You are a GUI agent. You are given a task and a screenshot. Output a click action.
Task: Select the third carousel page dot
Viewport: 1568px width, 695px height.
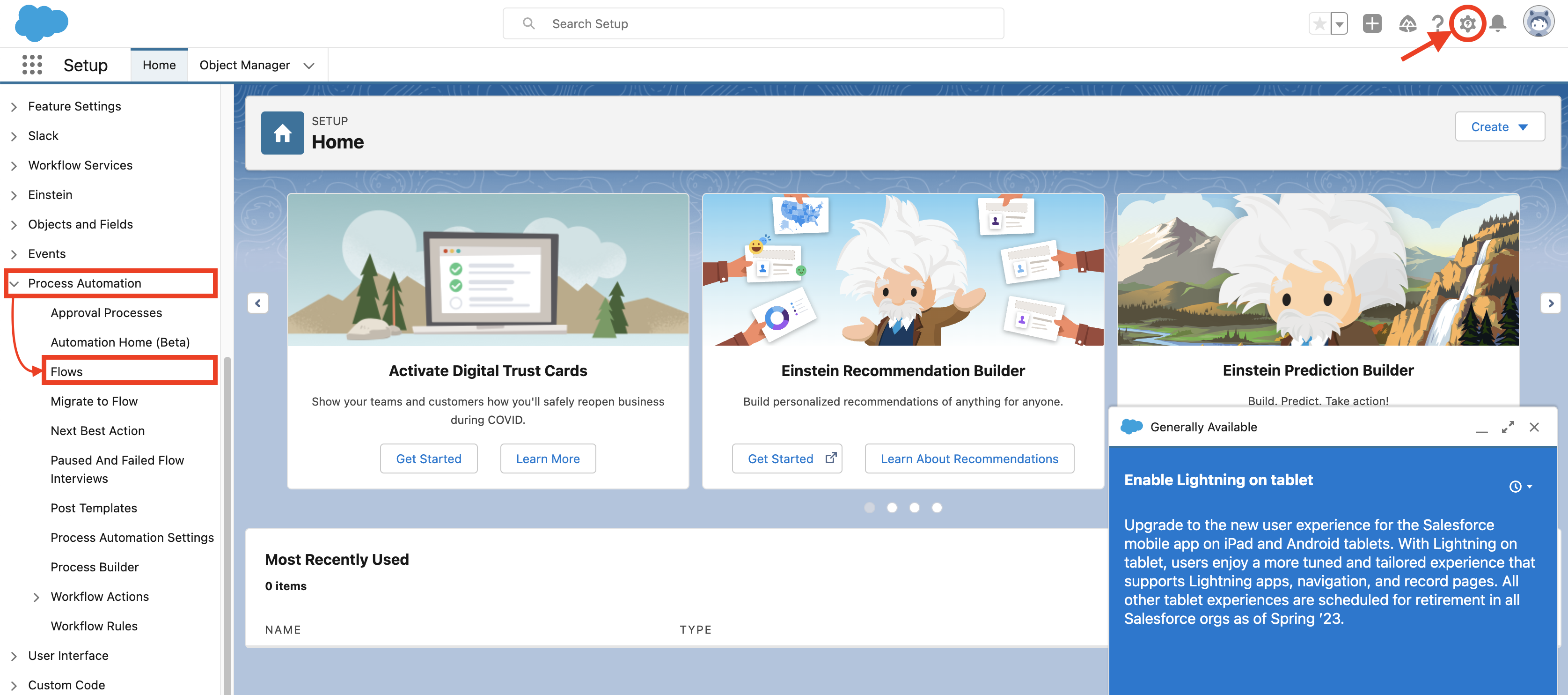coord(914,507)
